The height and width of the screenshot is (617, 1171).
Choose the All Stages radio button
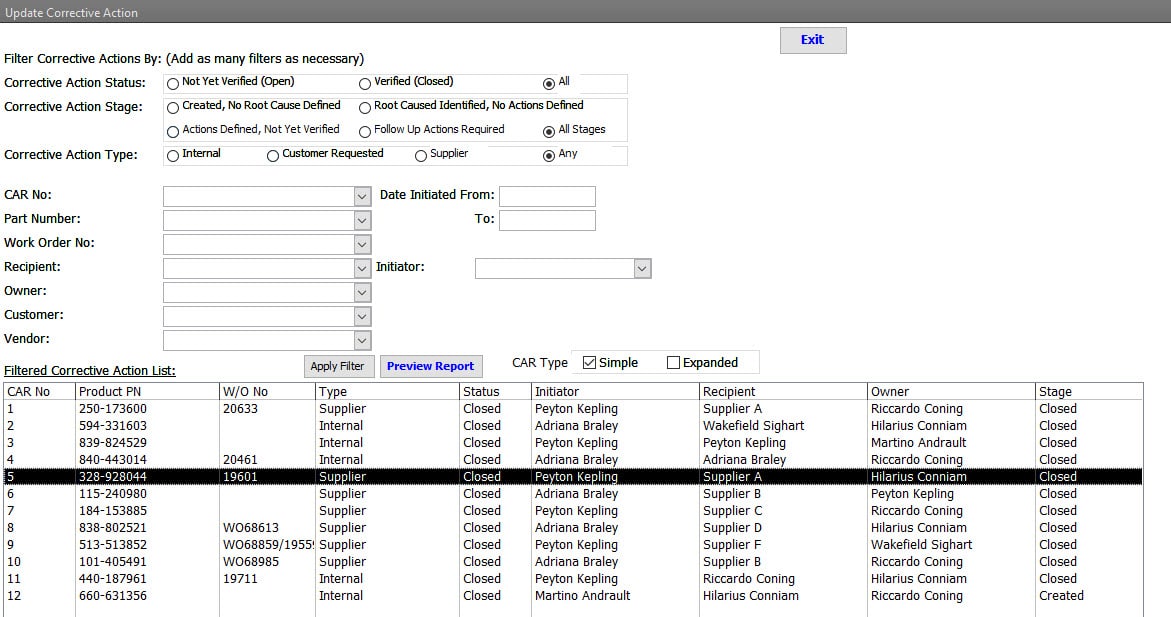point(549,131)
